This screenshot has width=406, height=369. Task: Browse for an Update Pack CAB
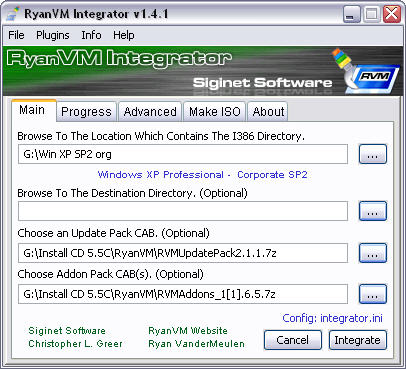point(373,253)
